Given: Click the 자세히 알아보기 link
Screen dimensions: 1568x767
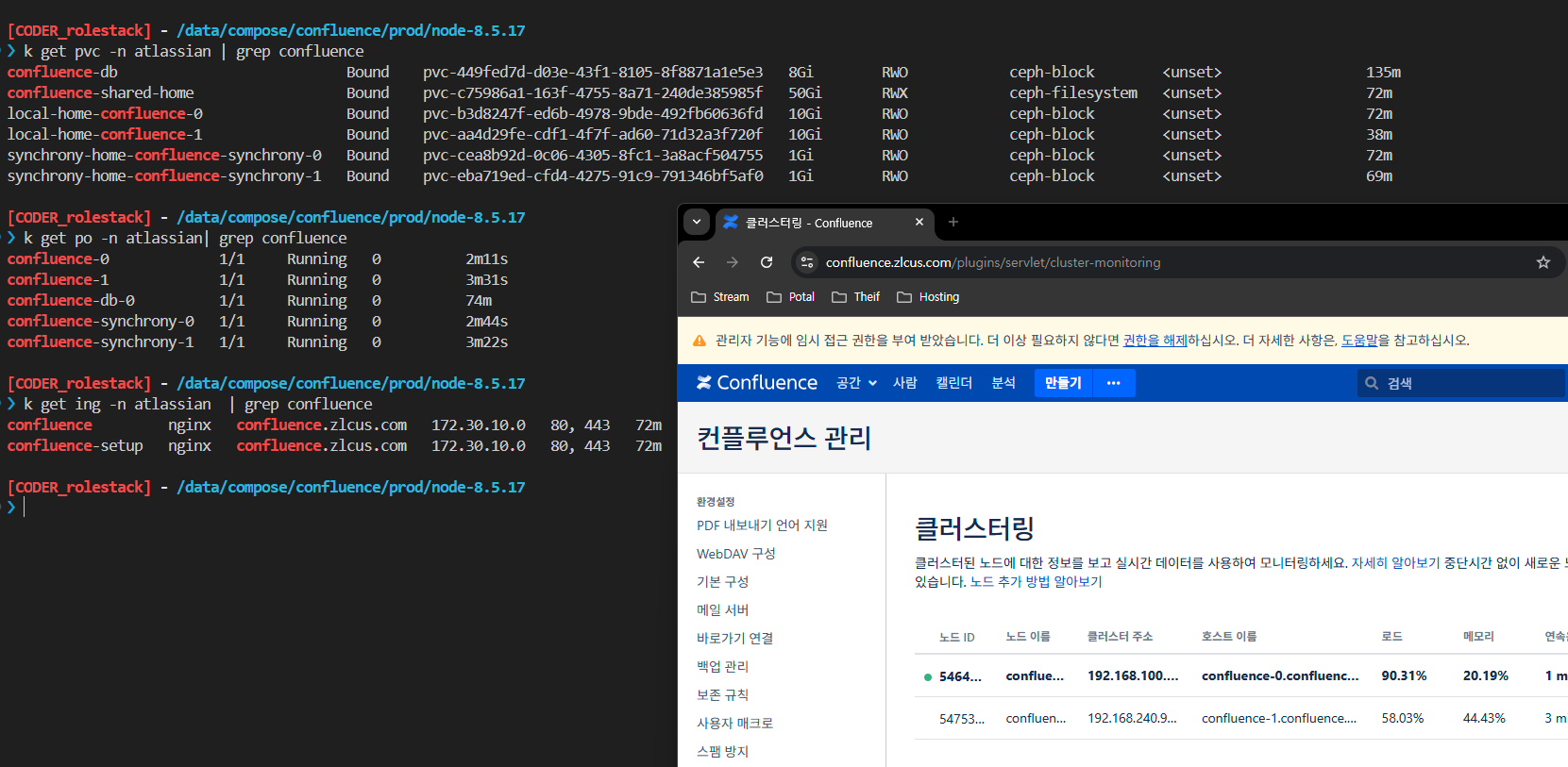Looking at the screenshot, I should 1395,563.
